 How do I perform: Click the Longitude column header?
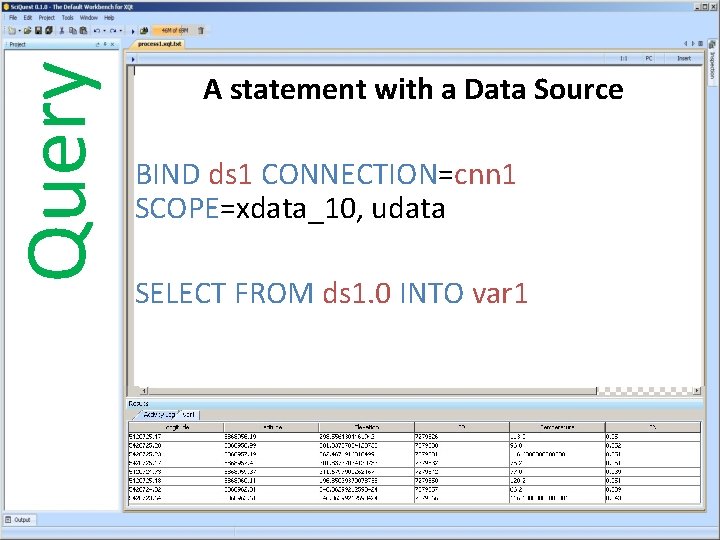coord(176,427)
